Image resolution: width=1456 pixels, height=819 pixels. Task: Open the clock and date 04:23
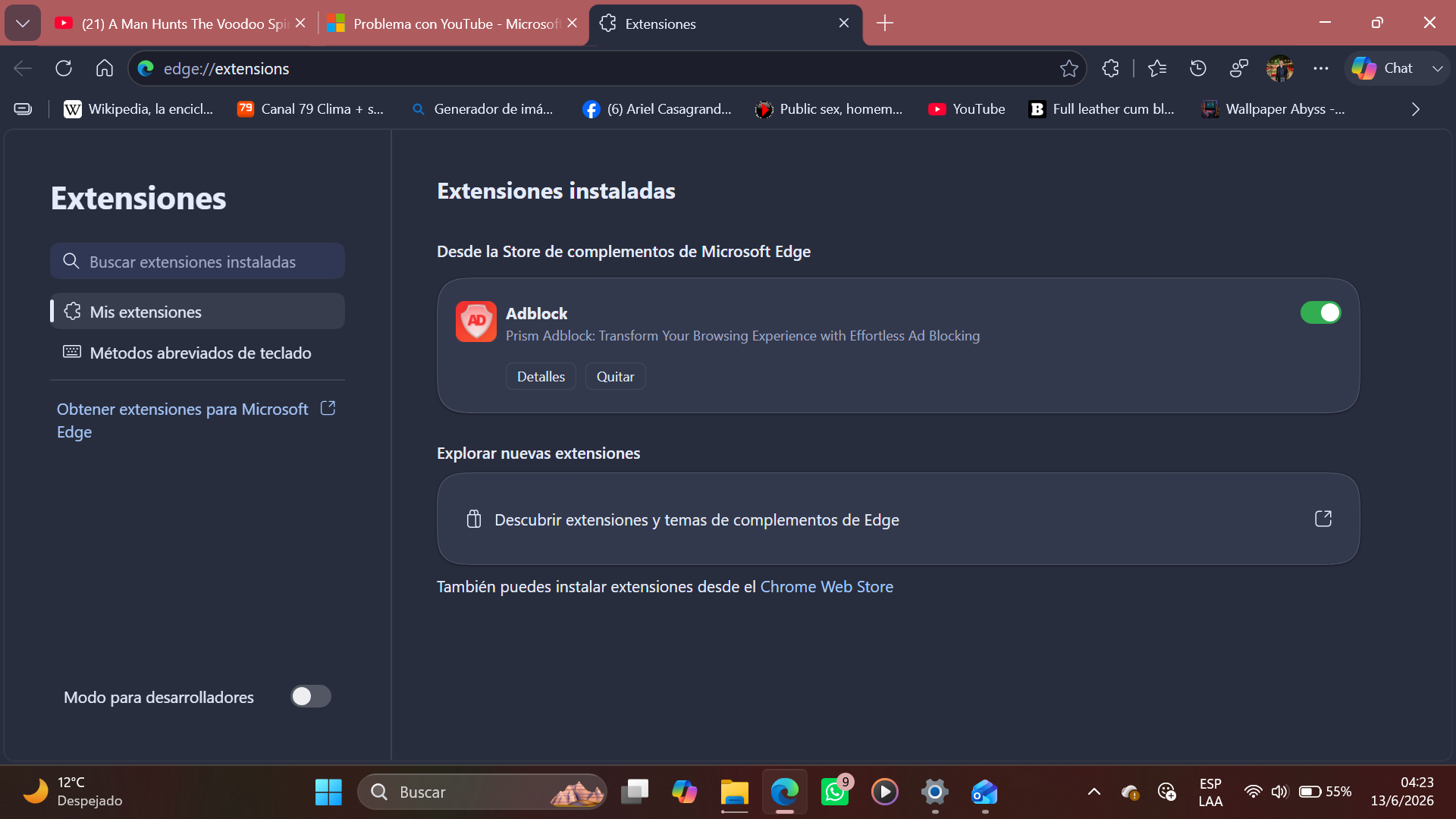pos(1402,792)
